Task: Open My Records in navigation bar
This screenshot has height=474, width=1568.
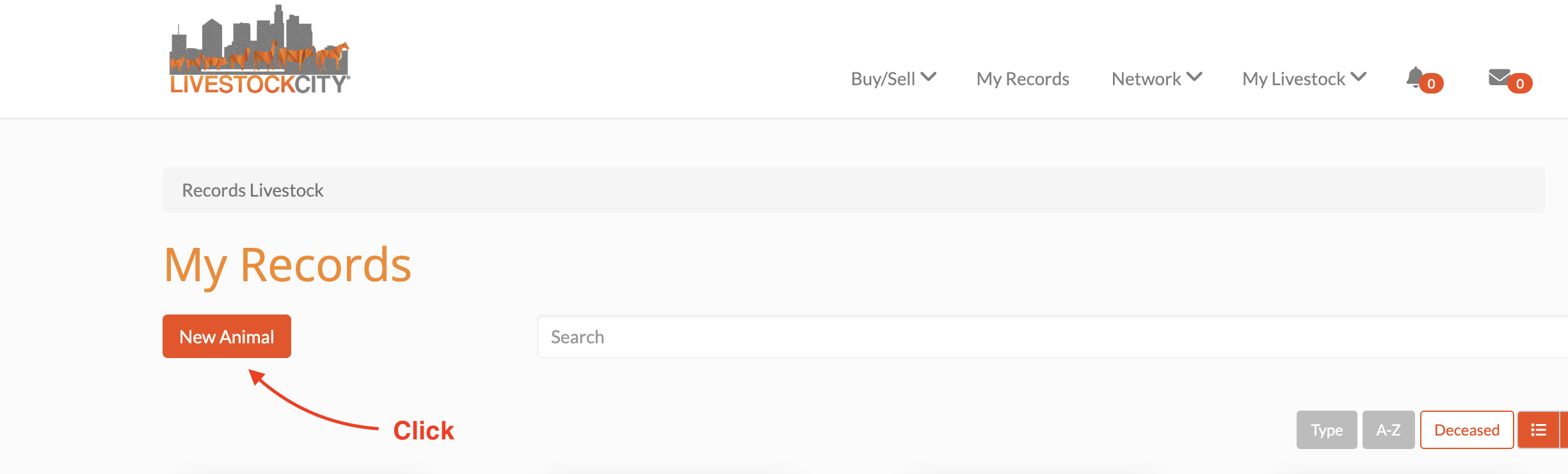Action: click(x=1023, y=79)
